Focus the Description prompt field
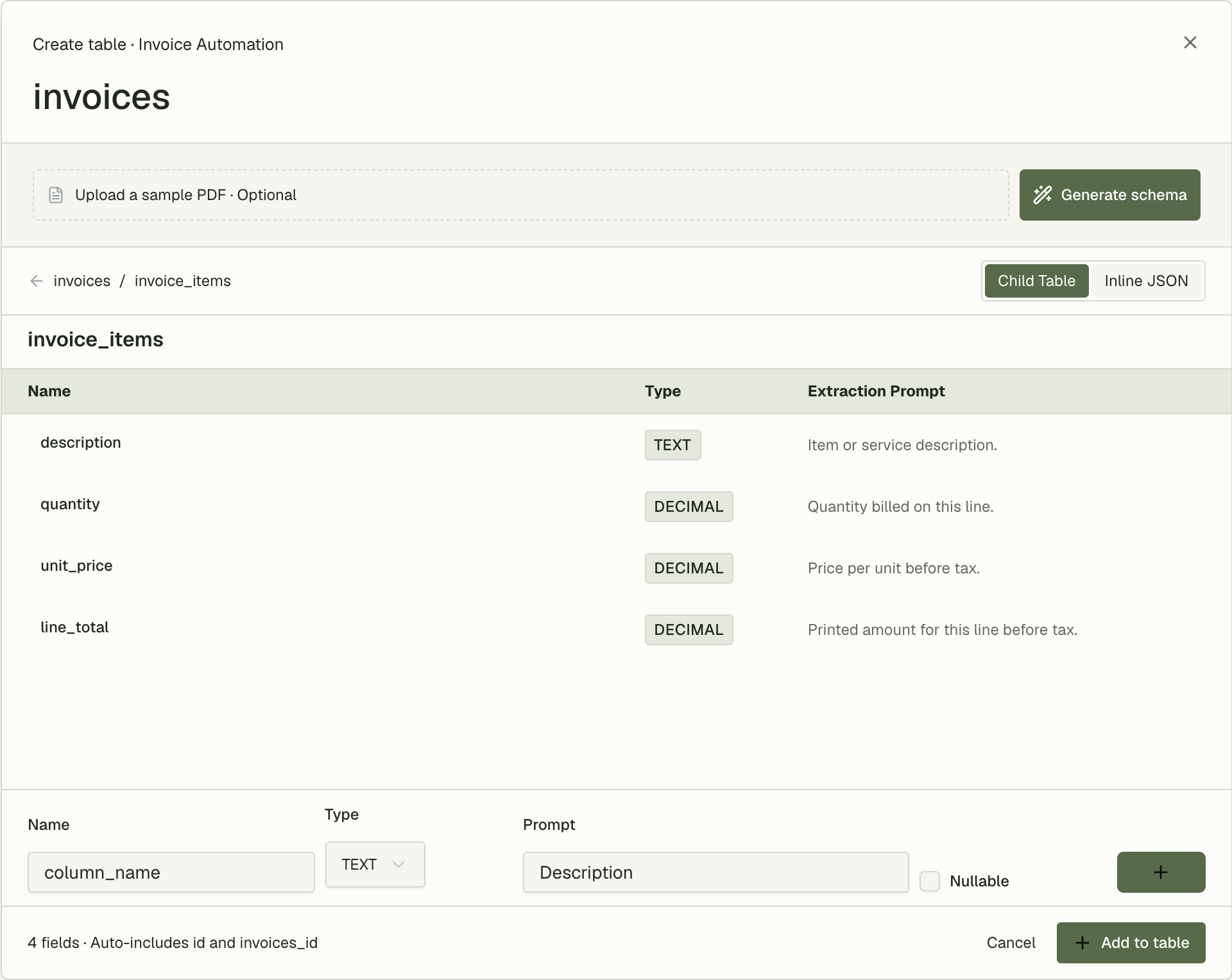The height and width of the screenshot is (980, 1232). click(x=716, y=872)
